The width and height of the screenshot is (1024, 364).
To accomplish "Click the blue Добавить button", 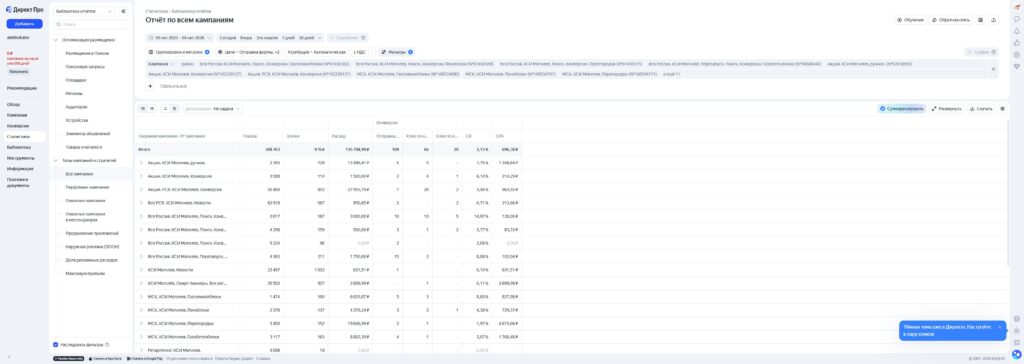I will pos(25,24).
